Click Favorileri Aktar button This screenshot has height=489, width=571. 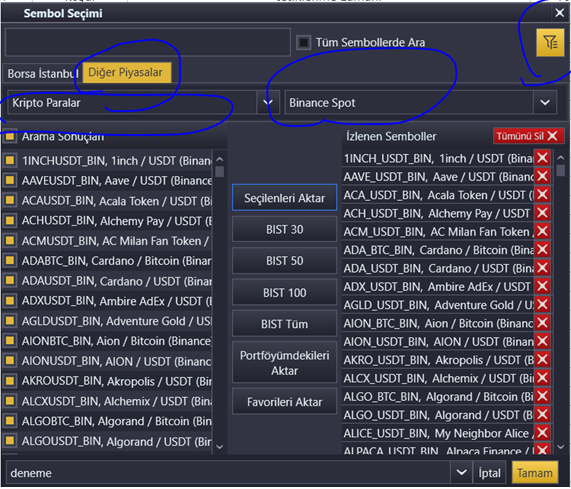(x=284, y=402)
